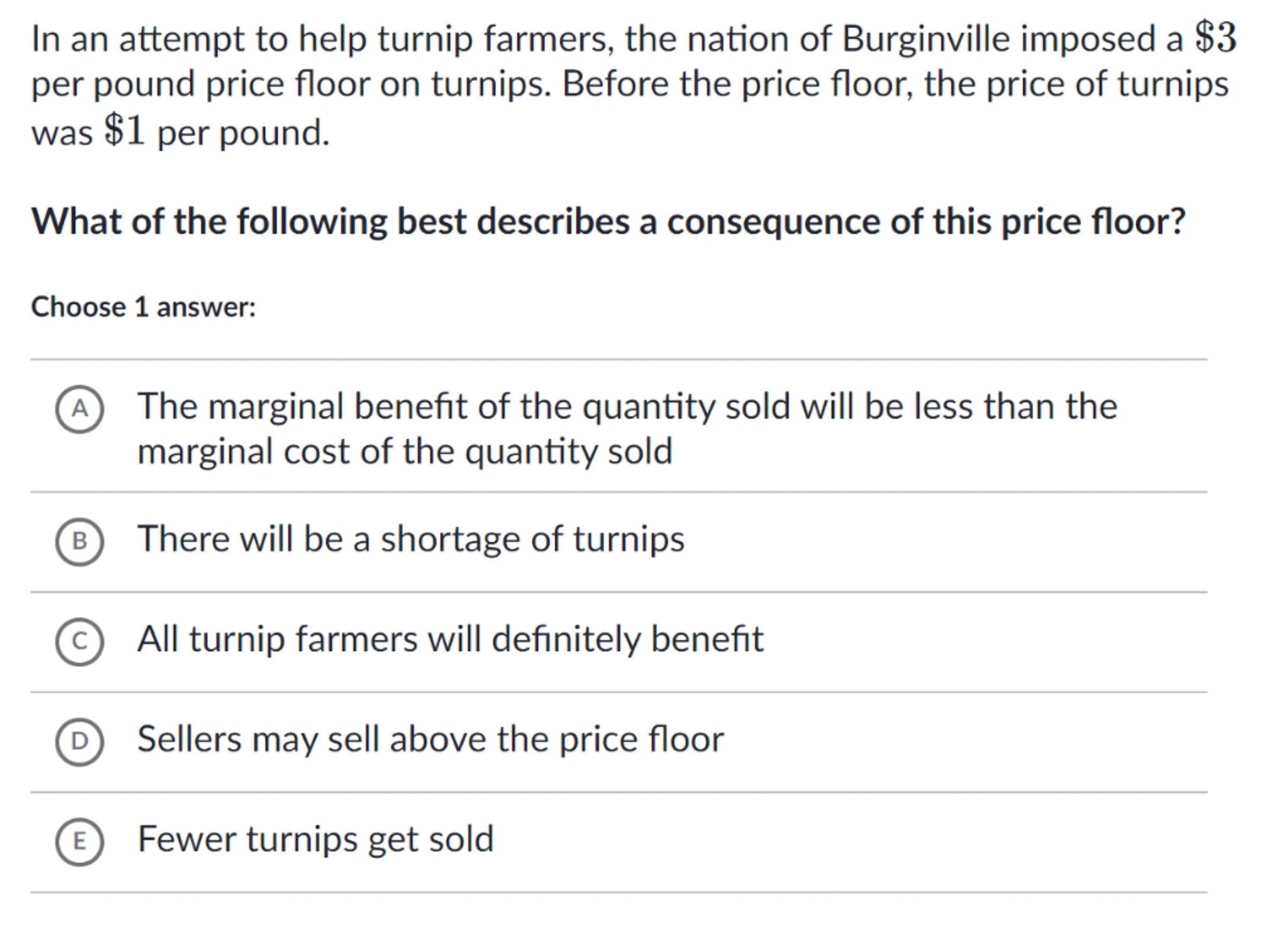Click 'The marginal benefit of the quantity sold' line
Image resolution: width=1288 pixels, height=933 pixels.
coord(627,406)
